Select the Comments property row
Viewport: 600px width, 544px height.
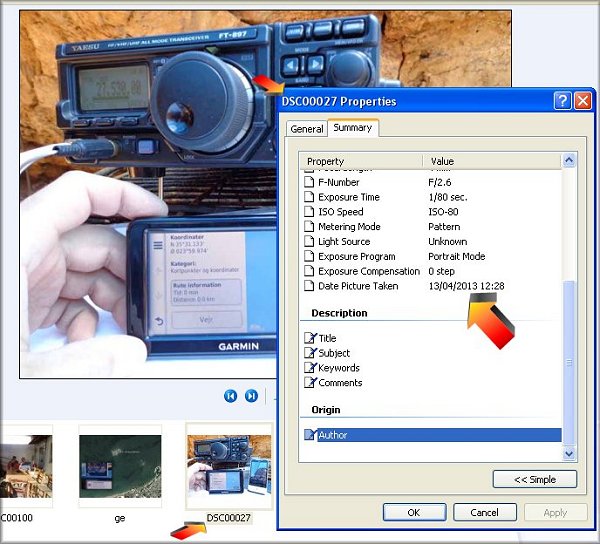click(432, 383)
